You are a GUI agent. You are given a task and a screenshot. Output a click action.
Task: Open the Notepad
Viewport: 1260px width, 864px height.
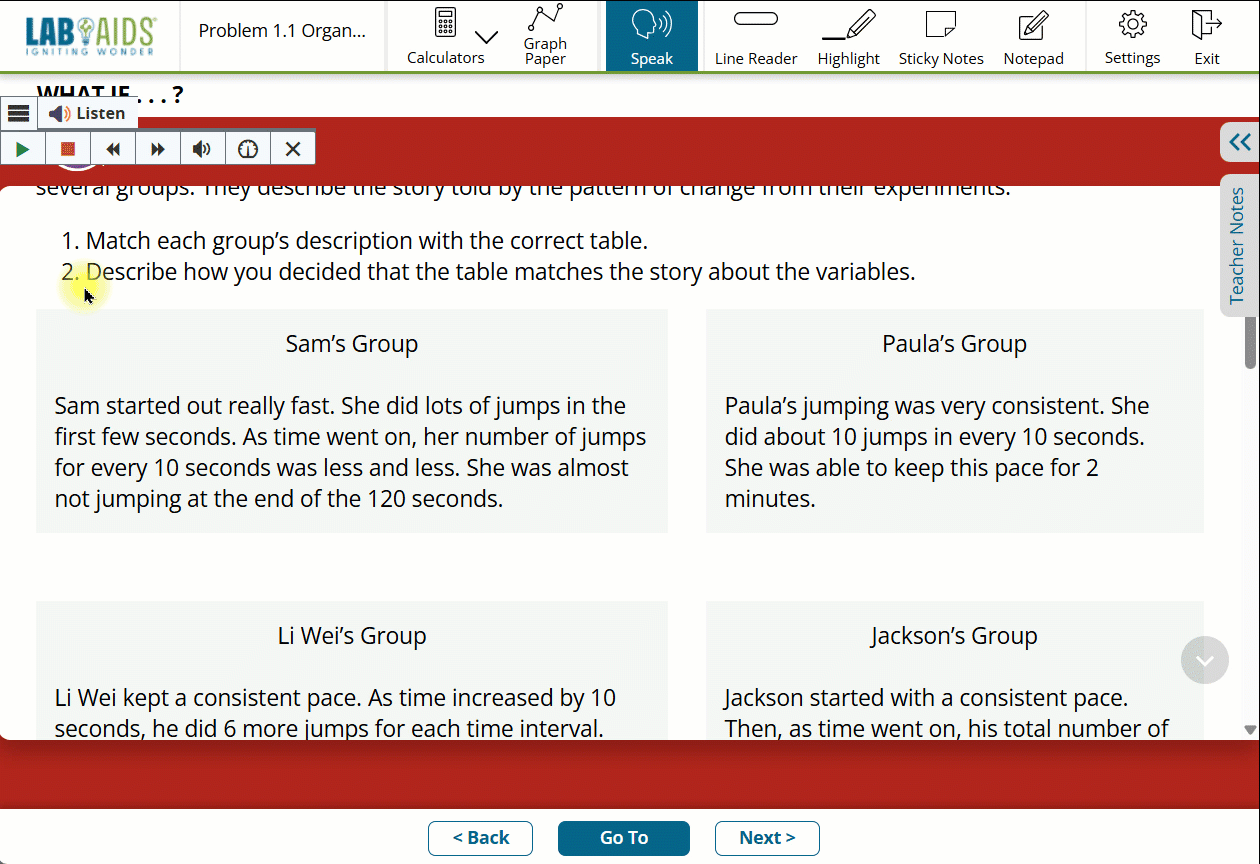click(x=1033, y=36)
